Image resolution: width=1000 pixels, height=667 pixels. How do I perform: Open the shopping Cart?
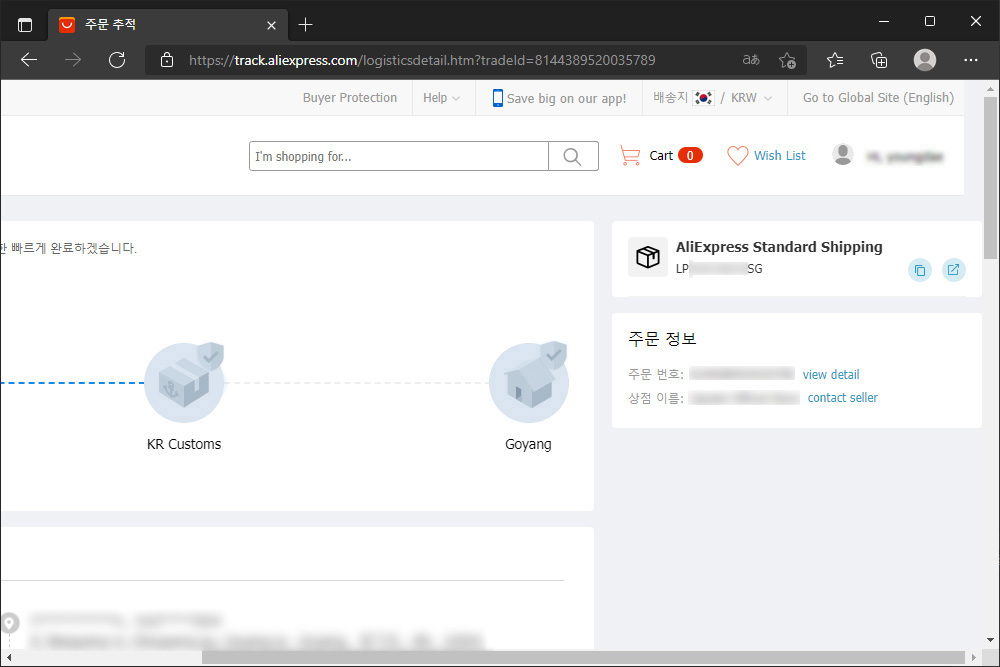[661, 156]
